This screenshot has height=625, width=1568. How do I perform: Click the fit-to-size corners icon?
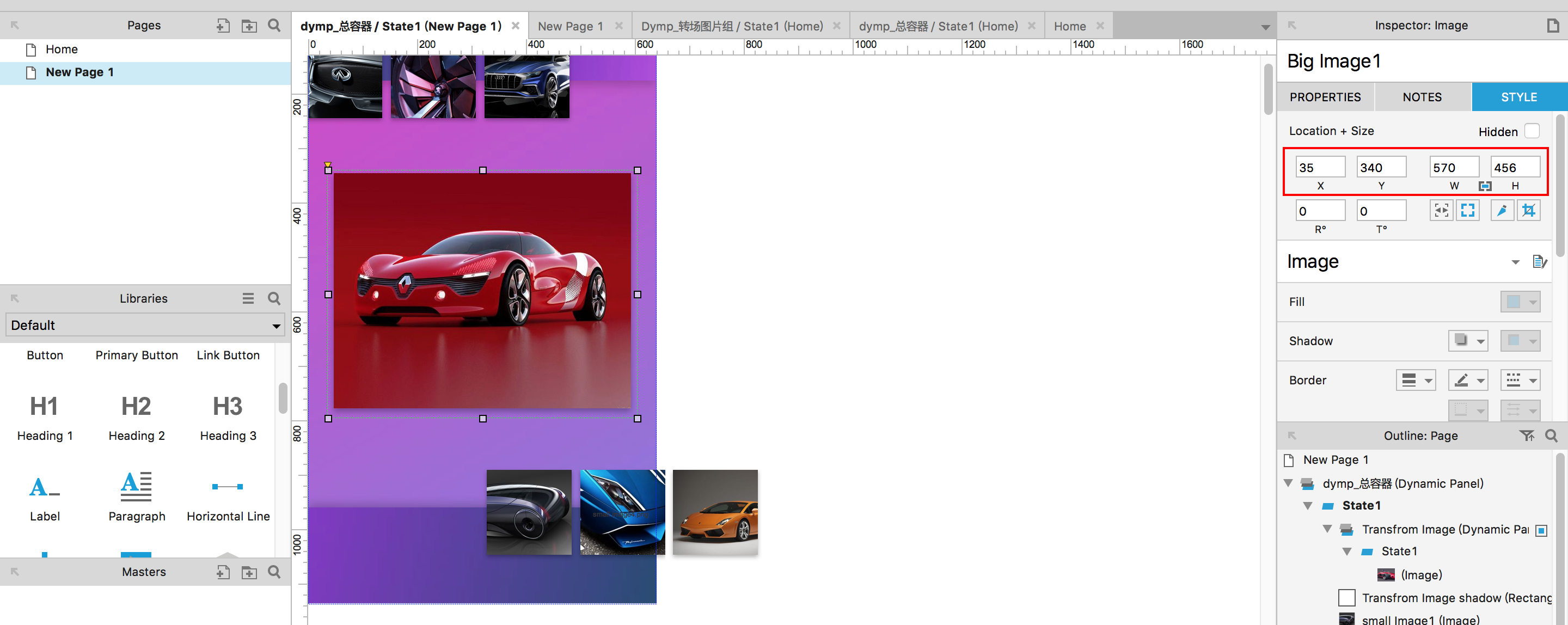[x=1468, y=211]
